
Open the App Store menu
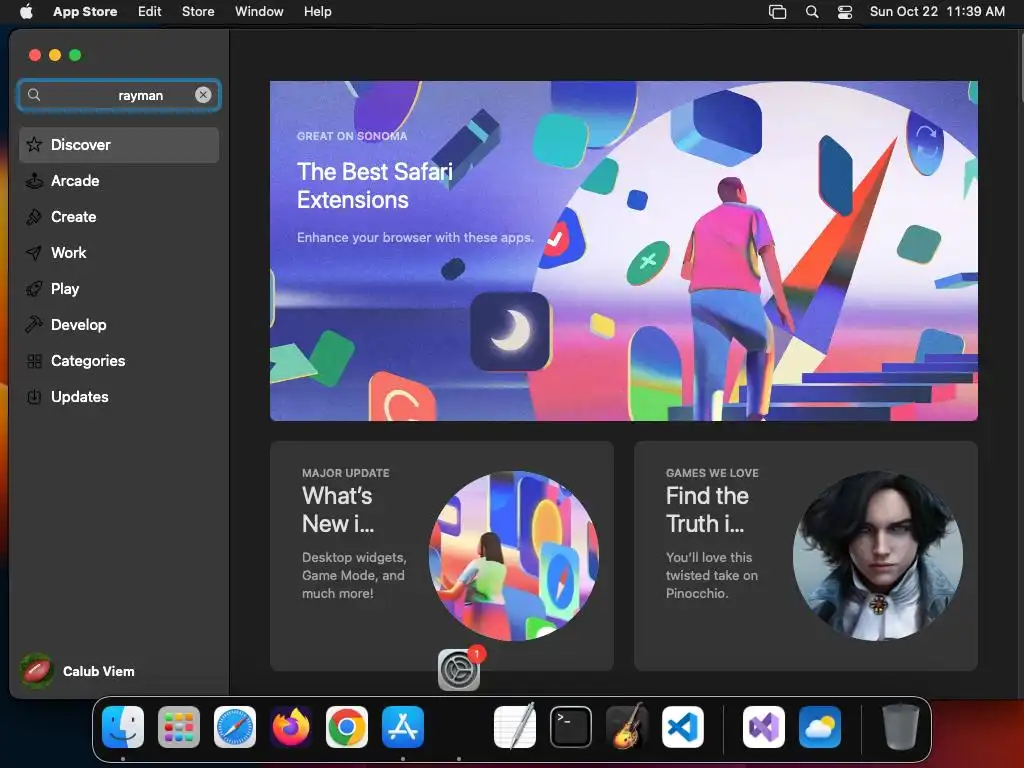(85, 11)
